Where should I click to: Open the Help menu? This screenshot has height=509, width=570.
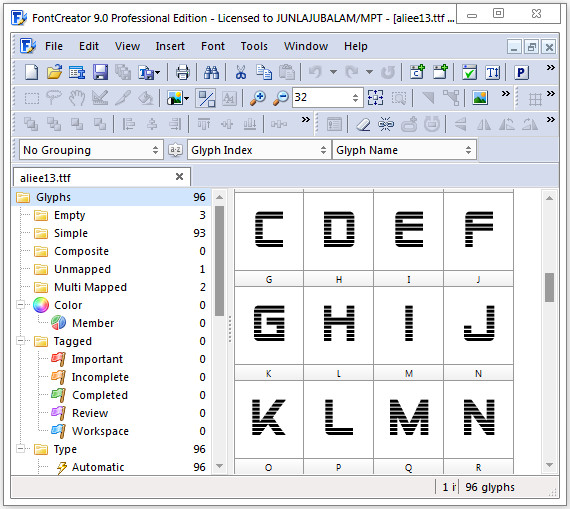(356, 46)
